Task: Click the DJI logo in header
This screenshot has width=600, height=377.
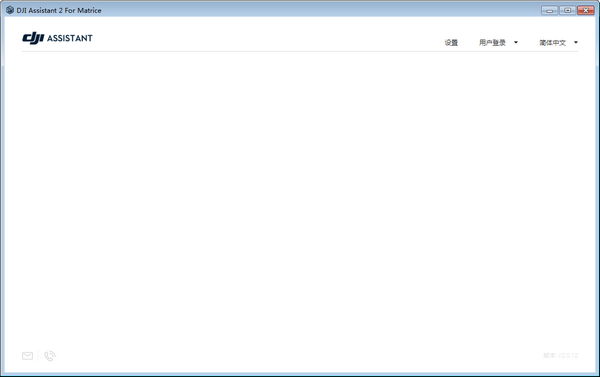Action: [33, 38]
